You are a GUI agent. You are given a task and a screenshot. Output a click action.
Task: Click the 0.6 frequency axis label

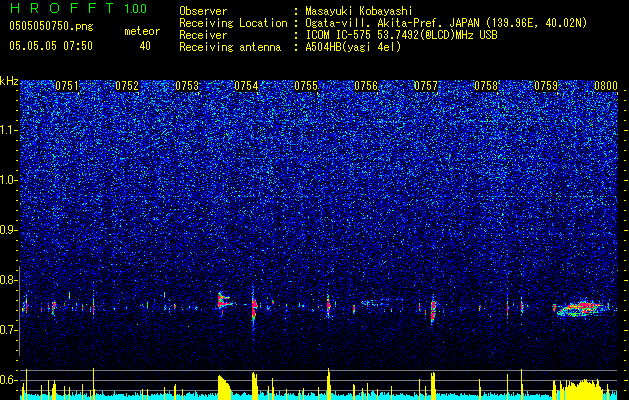pos(9,380)
